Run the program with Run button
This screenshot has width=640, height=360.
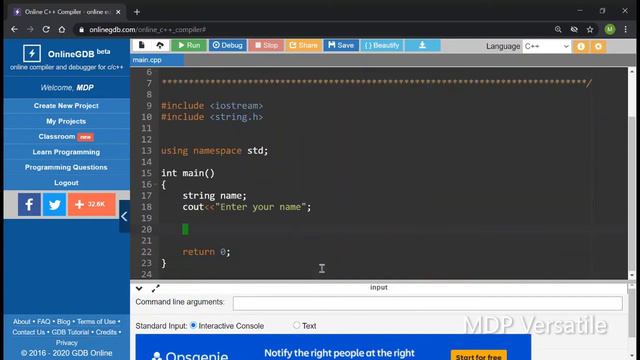pos(189,45)
